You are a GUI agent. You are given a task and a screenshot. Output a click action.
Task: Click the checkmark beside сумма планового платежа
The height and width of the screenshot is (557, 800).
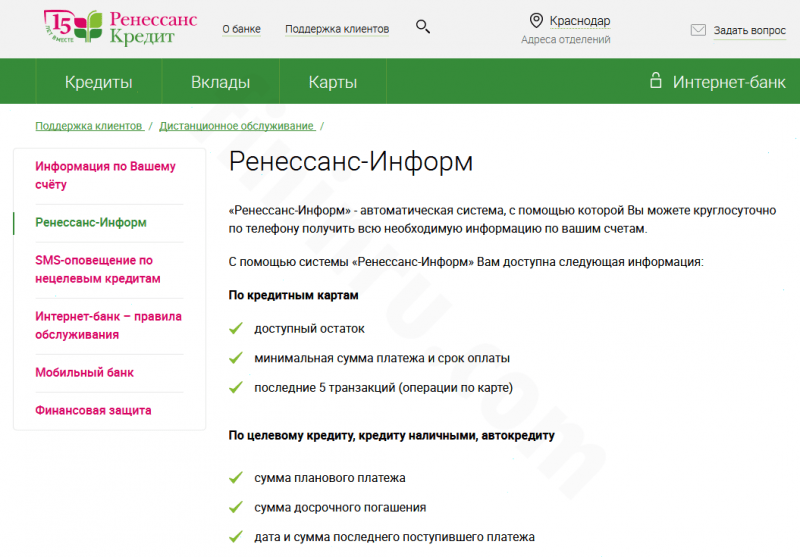coord(236,478)
